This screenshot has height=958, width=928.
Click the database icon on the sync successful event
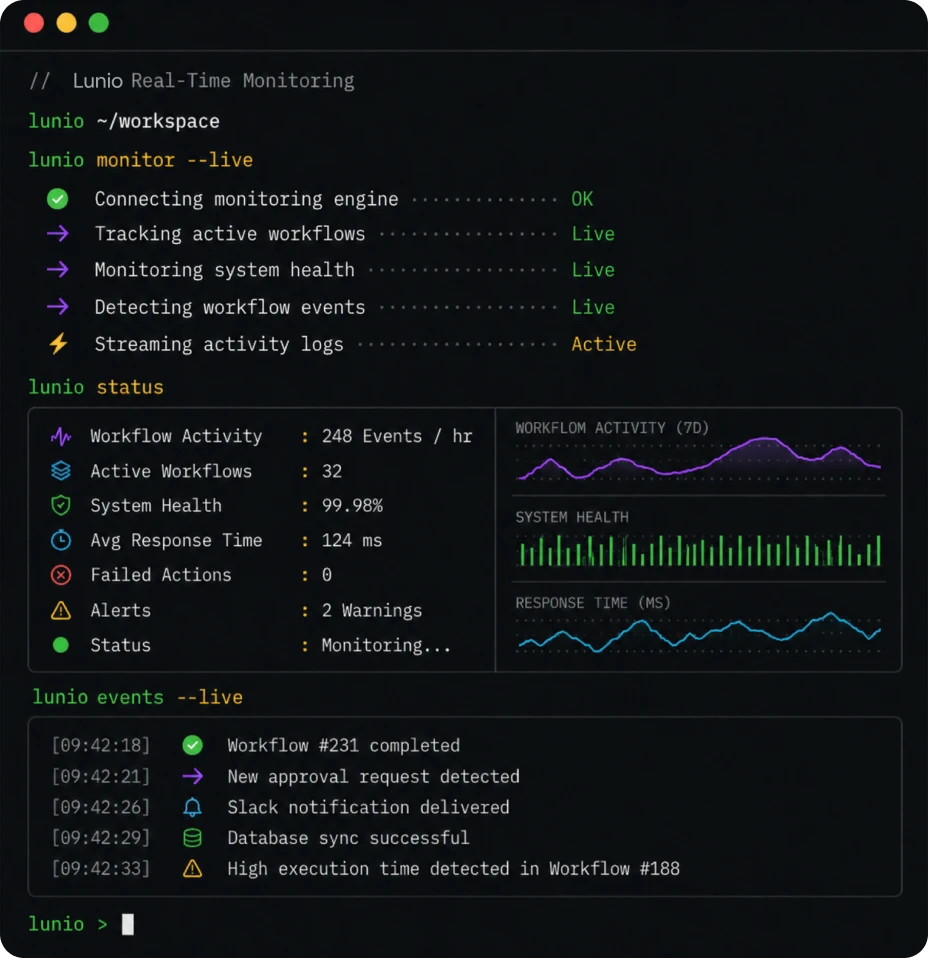pyautogui.click(x=192, y=838)
